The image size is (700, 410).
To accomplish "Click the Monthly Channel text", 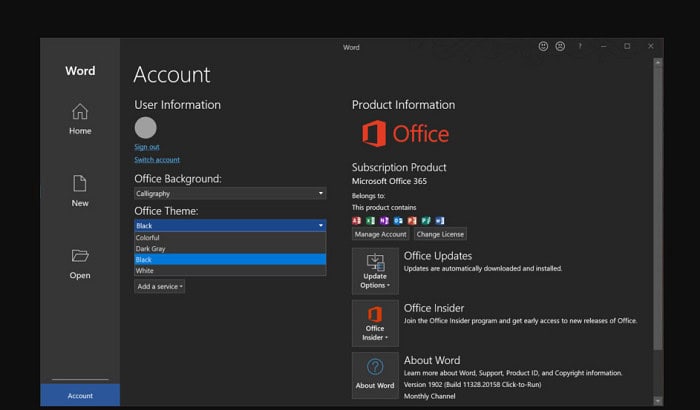I will [429, 396].
